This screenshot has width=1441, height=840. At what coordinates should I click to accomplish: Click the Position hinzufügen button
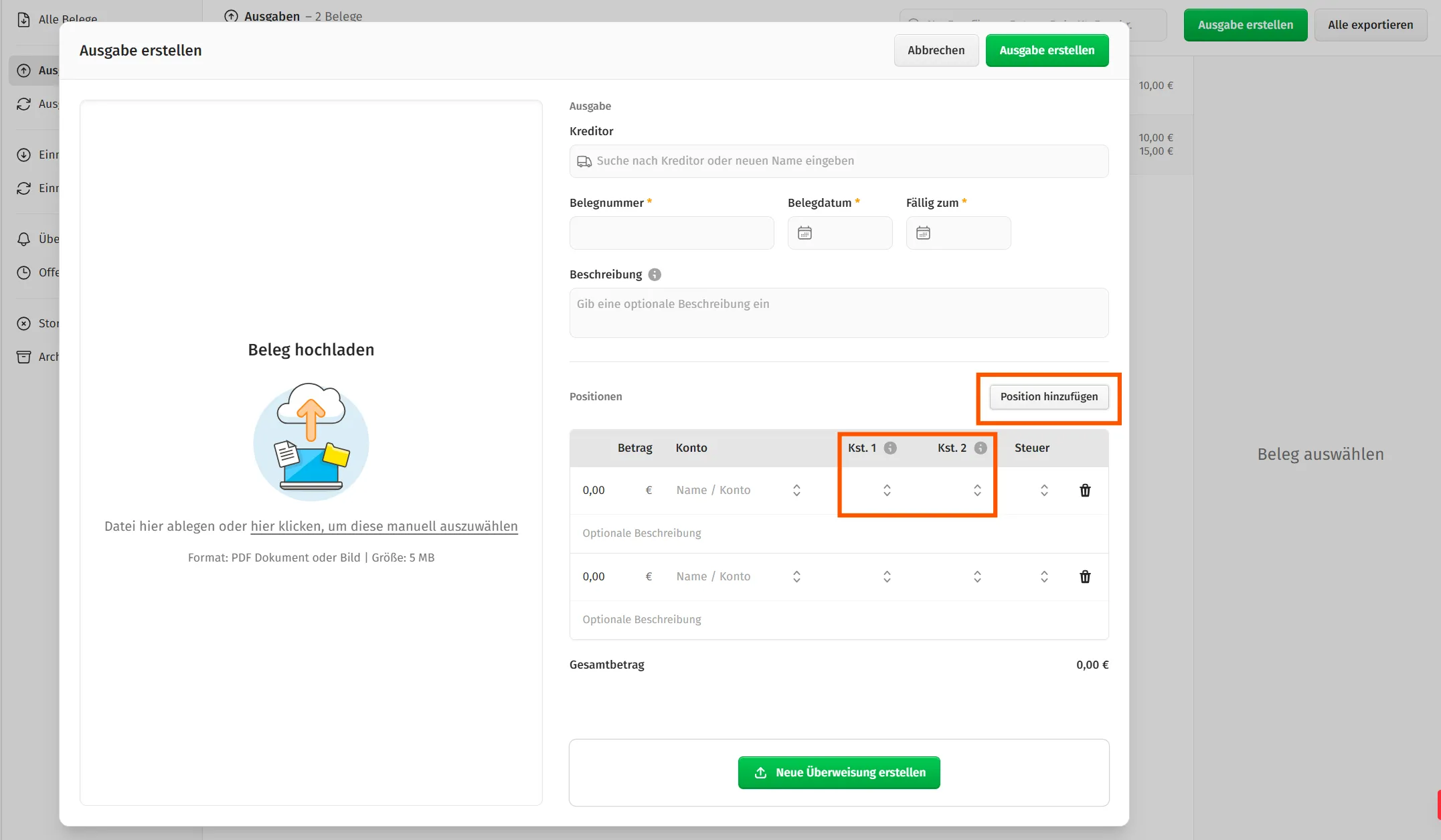pos(1049,397)
